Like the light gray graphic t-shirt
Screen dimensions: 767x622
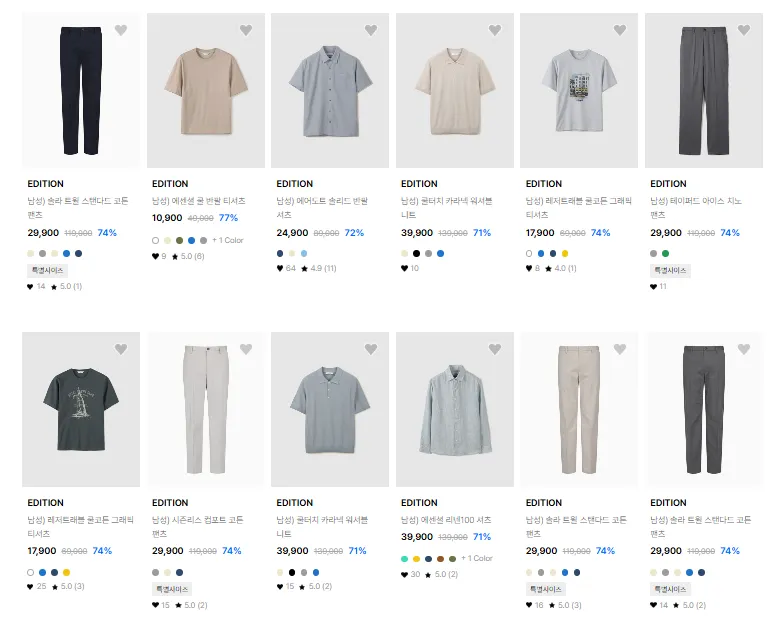(x=620, y=30)
